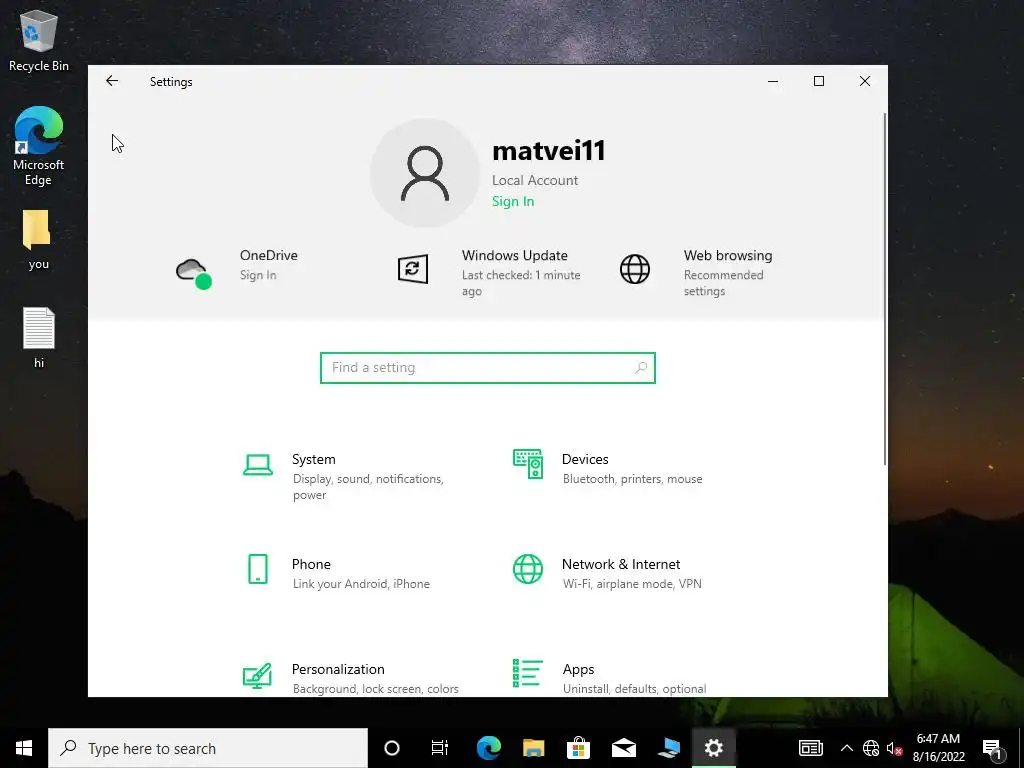Open File Explorer from the taskbar
The height and width of the screenshot is (768, 1024).
[534, 748]
